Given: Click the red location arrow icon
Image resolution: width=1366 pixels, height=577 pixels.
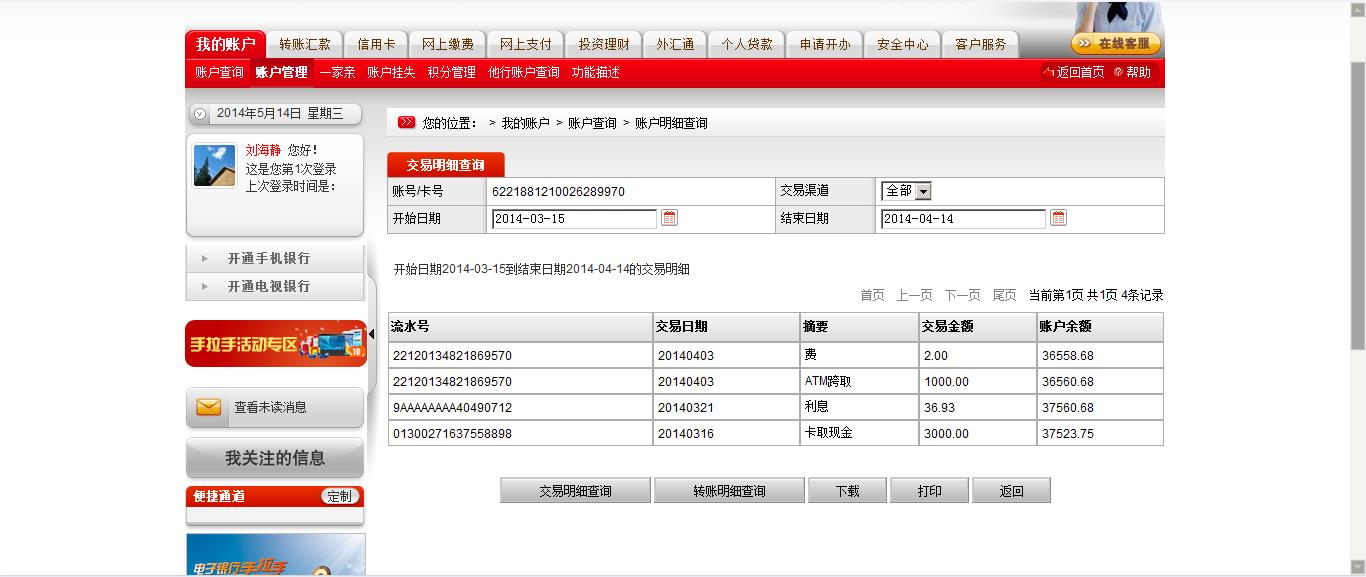Looking at the screenshot, I should coord(406,123).
